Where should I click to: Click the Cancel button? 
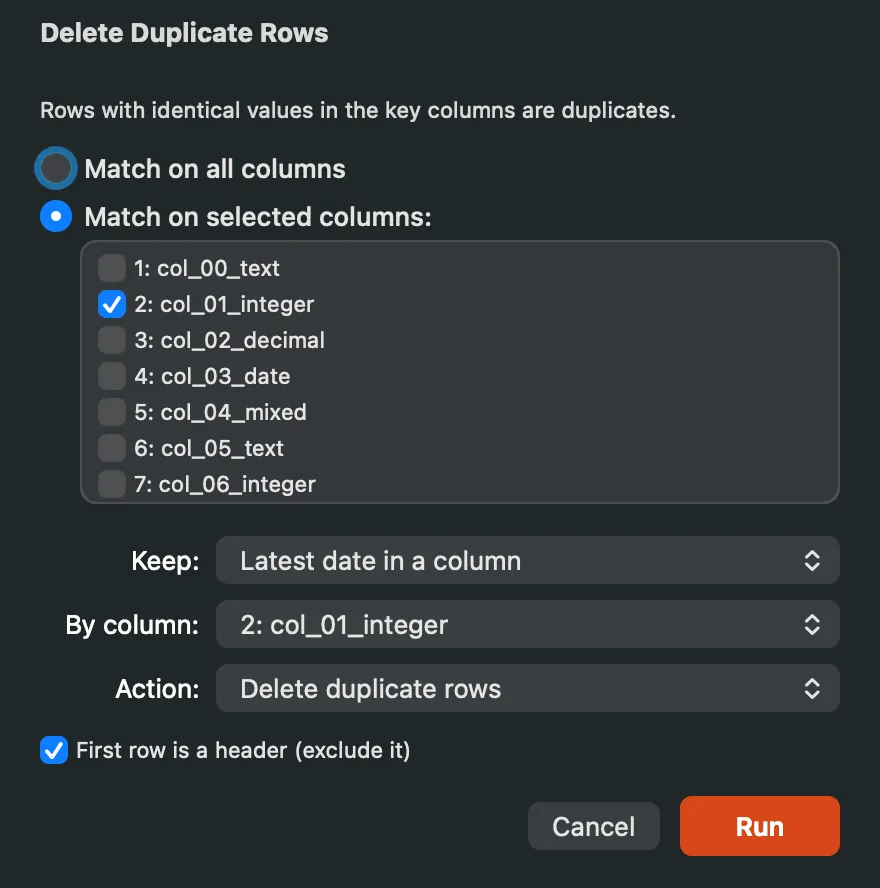pos(593,826)
